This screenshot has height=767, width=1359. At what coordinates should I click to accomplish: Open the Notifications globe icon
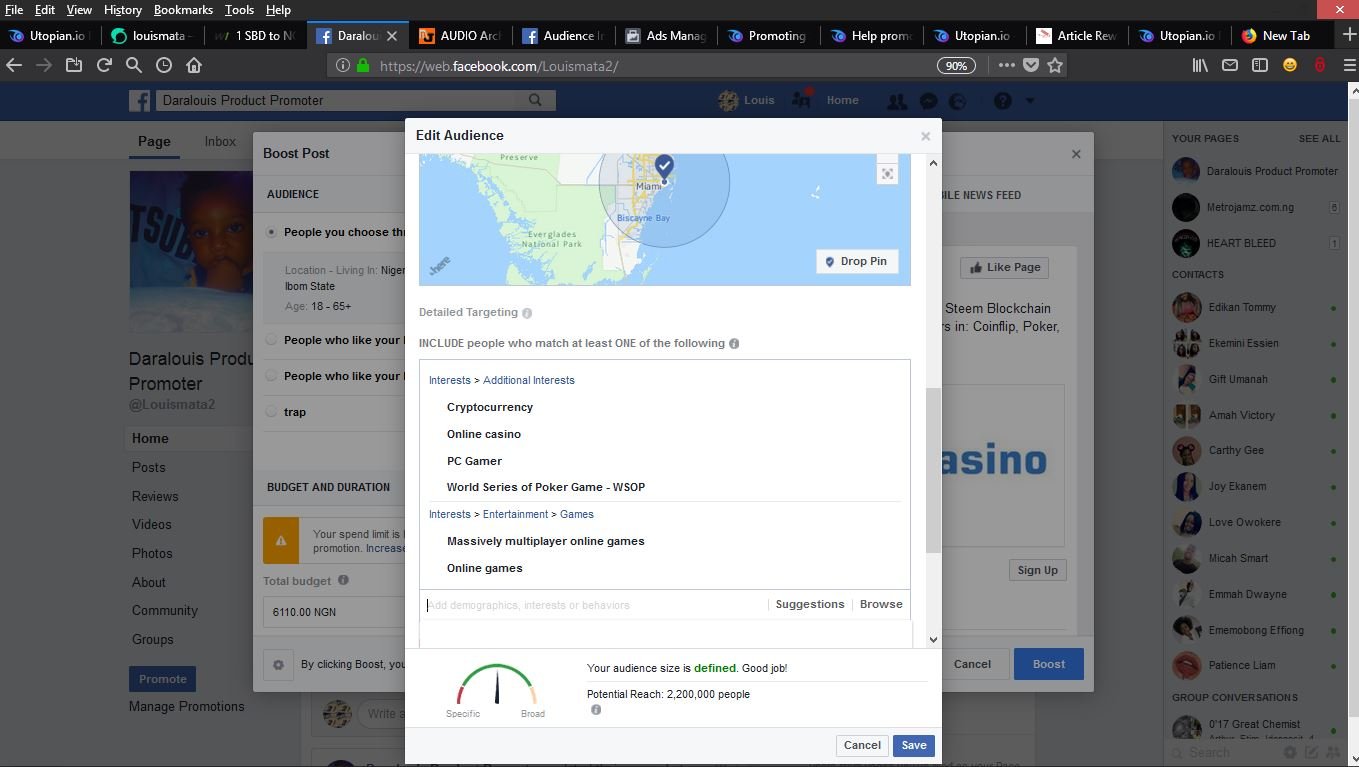point(958,101)
